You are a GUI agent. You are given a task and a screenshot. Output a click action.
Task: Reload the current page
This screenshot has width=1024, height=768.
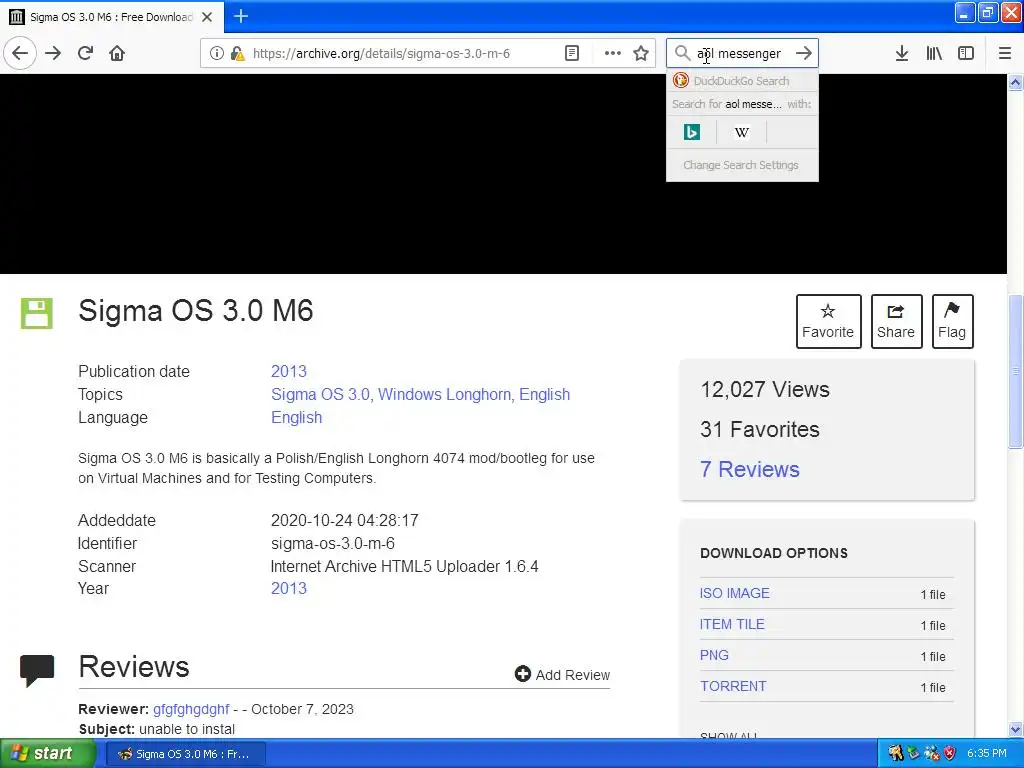85,53
